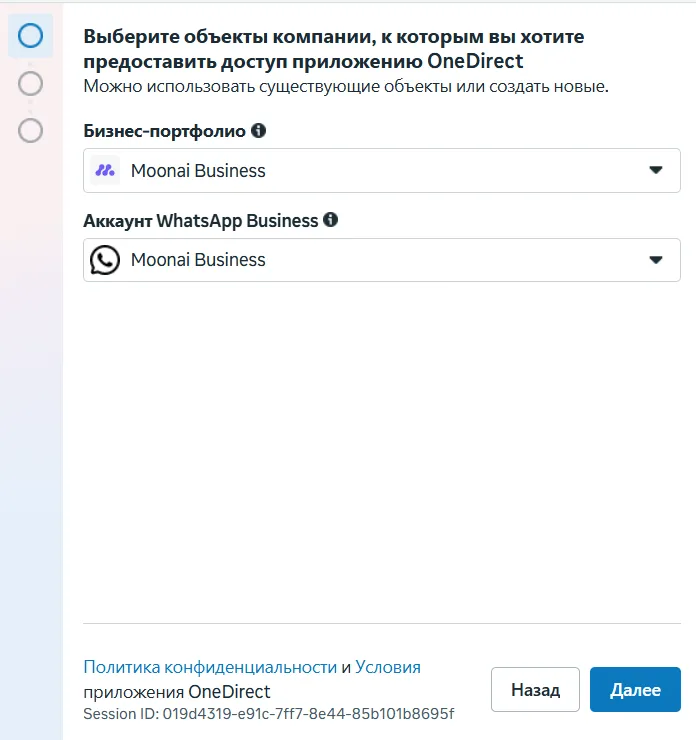Click the Назад button
The image size is (696, 740).
point(535,690)
